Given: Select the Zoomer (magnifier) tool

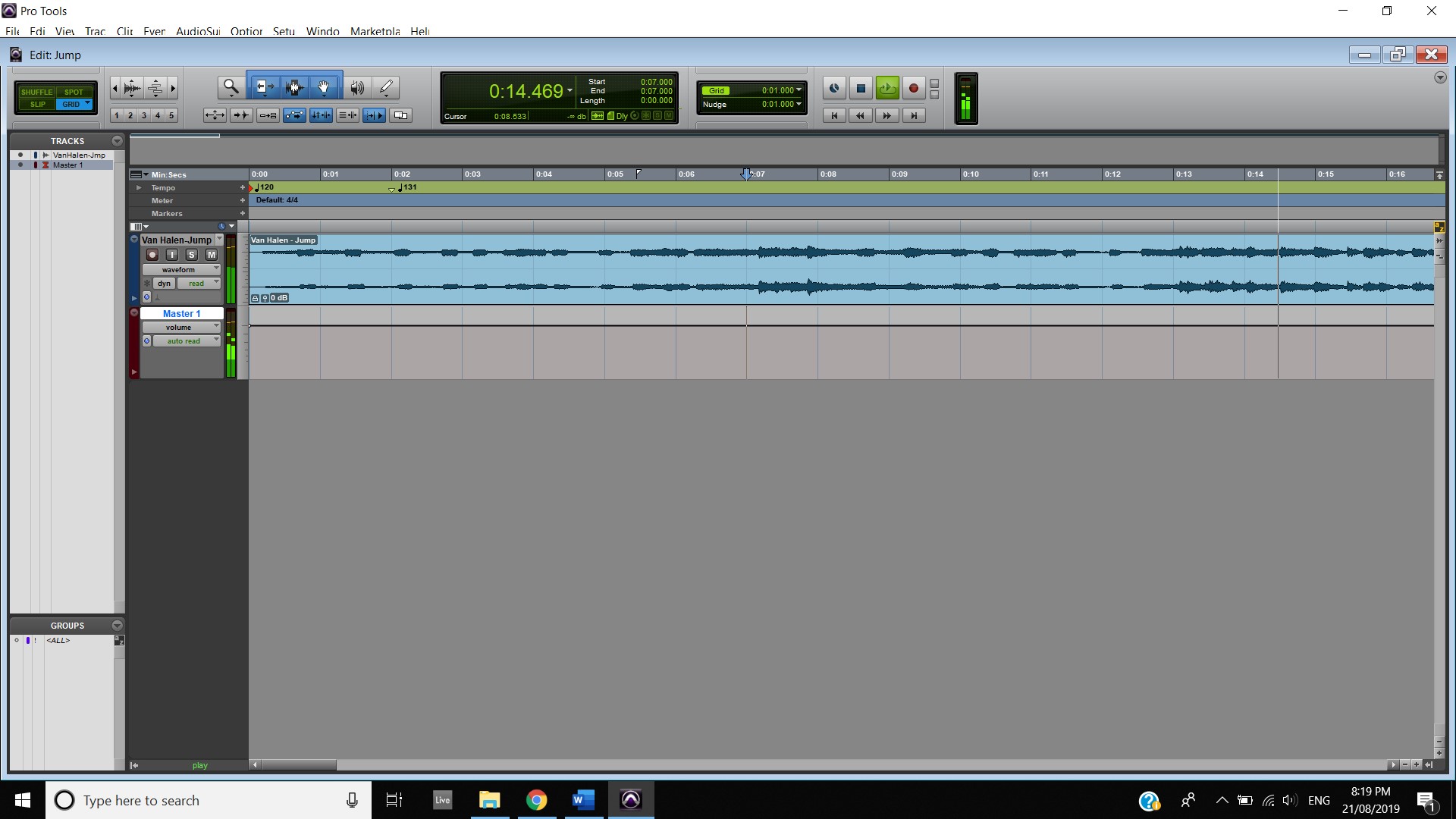Looking at the screenshot, I should click(231, 88).
